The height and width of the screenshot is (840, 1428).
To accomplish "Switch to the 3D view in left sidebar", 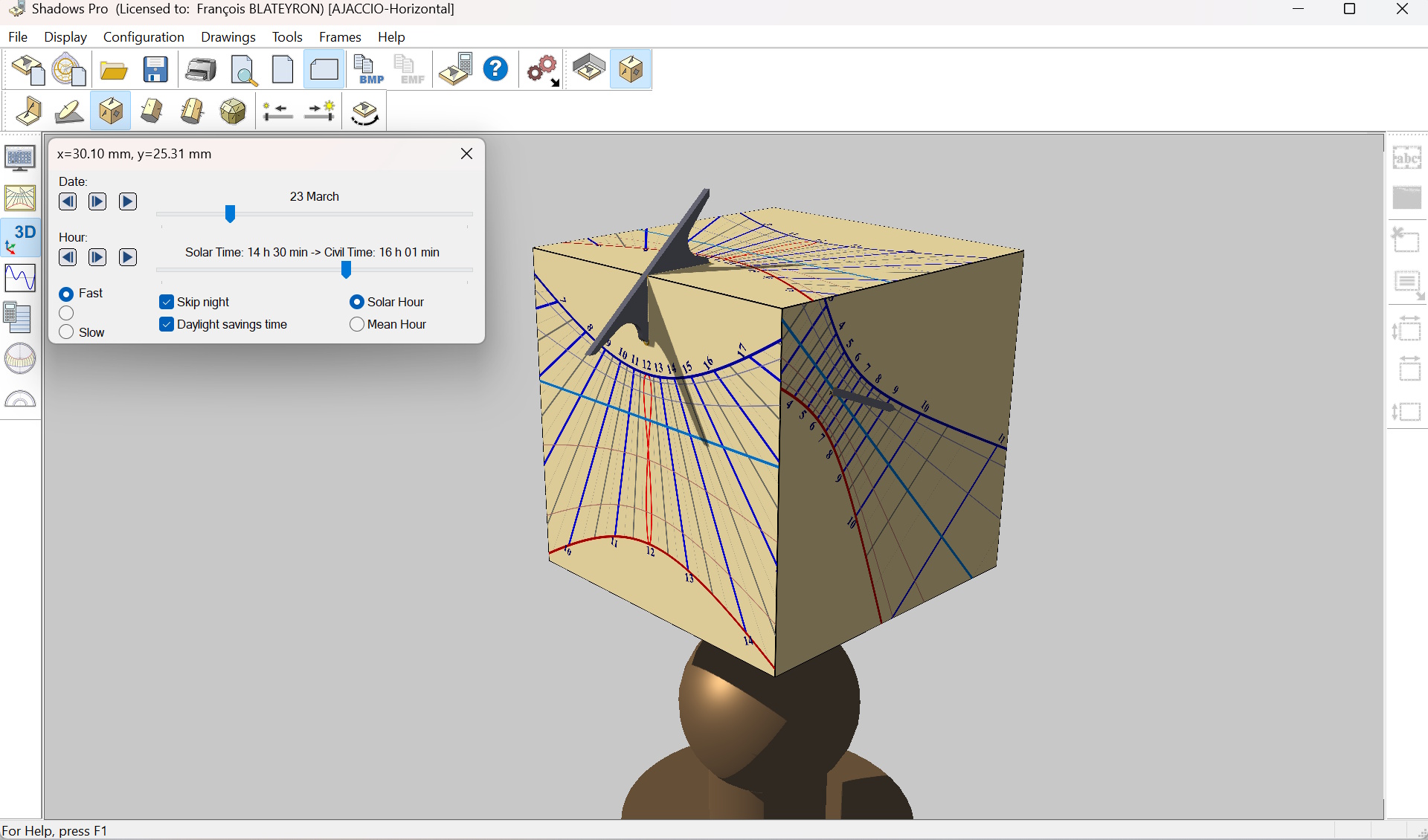I will click(x=20, y=238).
